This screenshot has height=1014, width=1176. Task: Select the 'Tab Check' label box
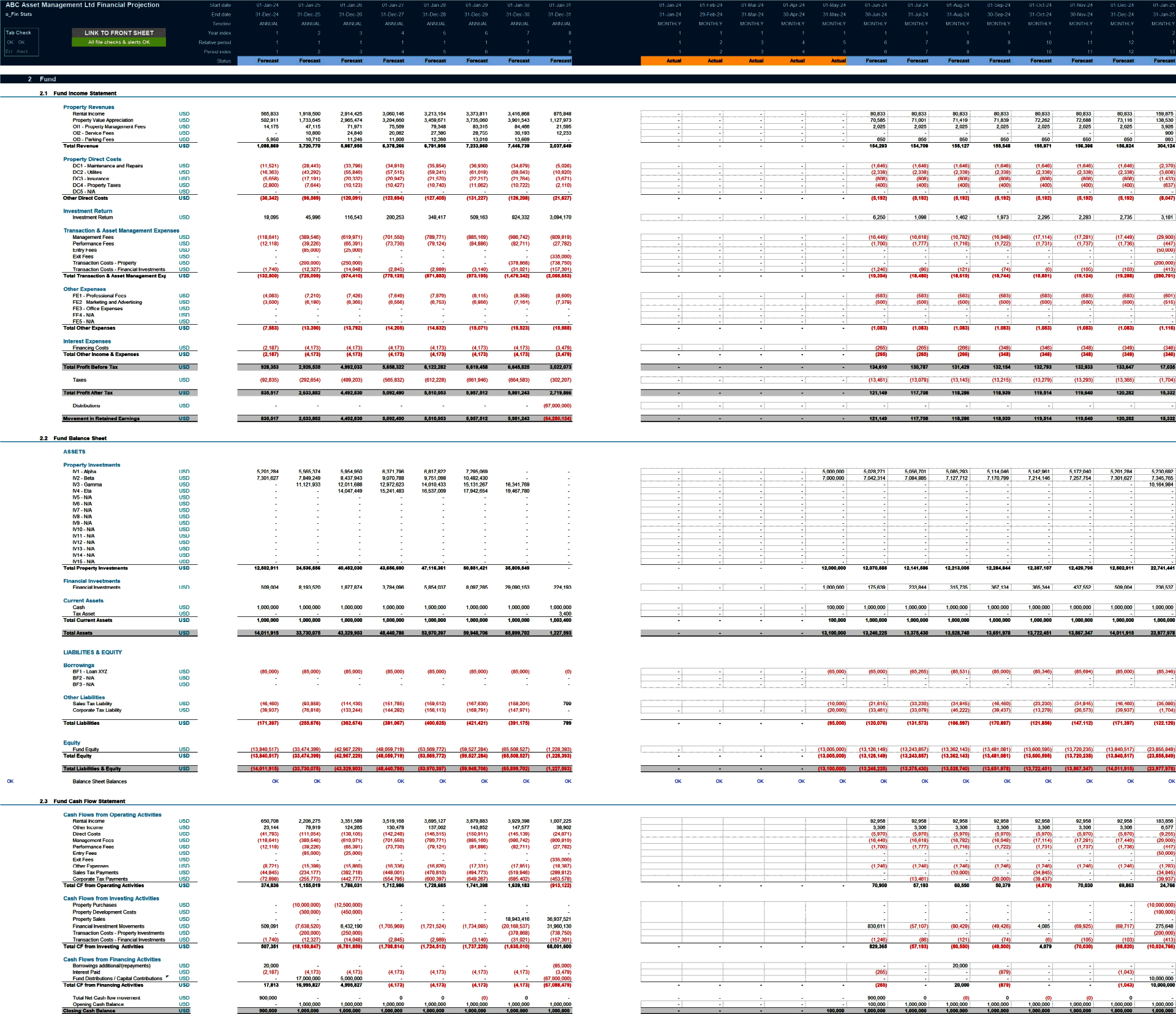click(18, 32)
